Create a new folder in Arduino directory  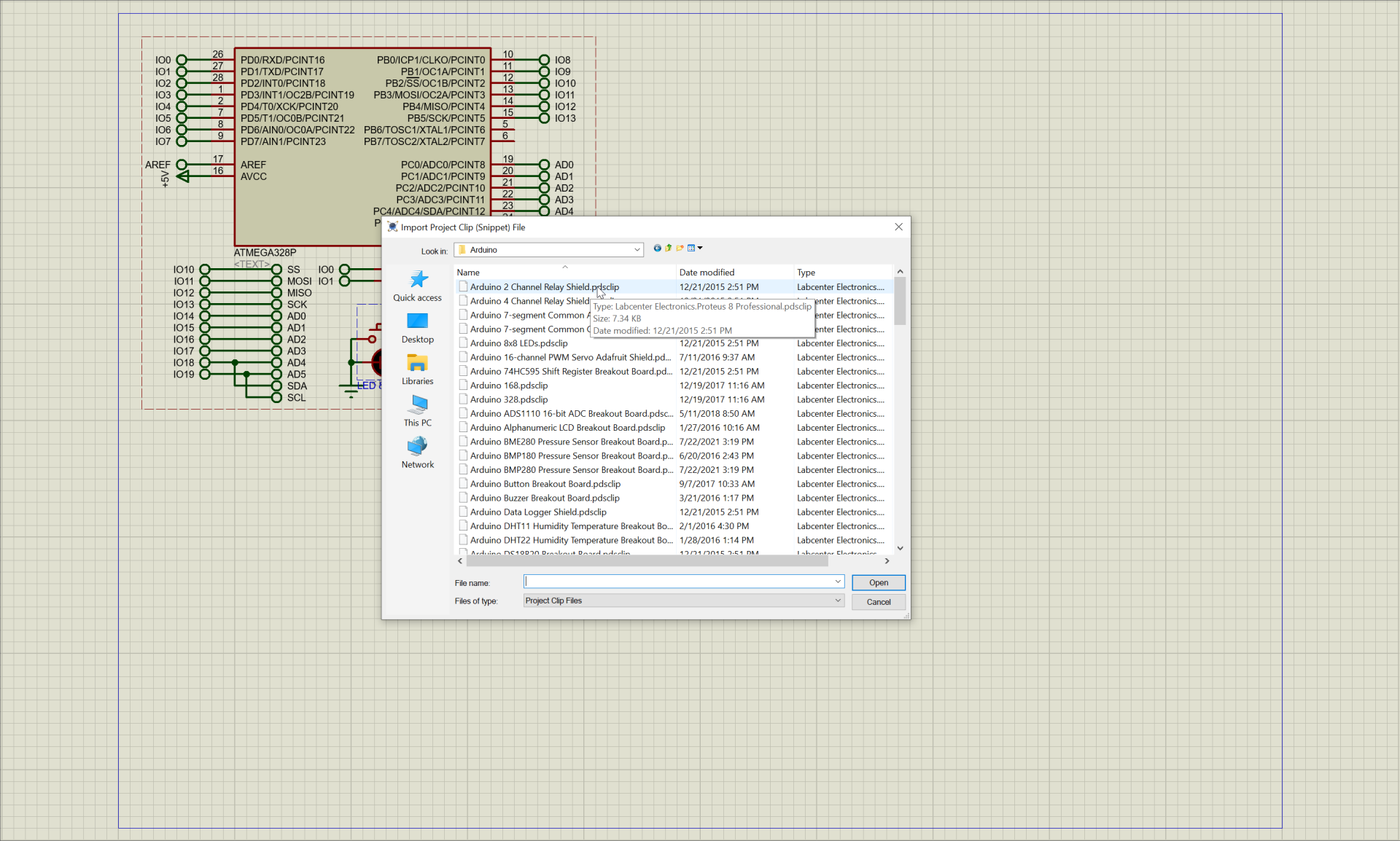tap(680, 249)
